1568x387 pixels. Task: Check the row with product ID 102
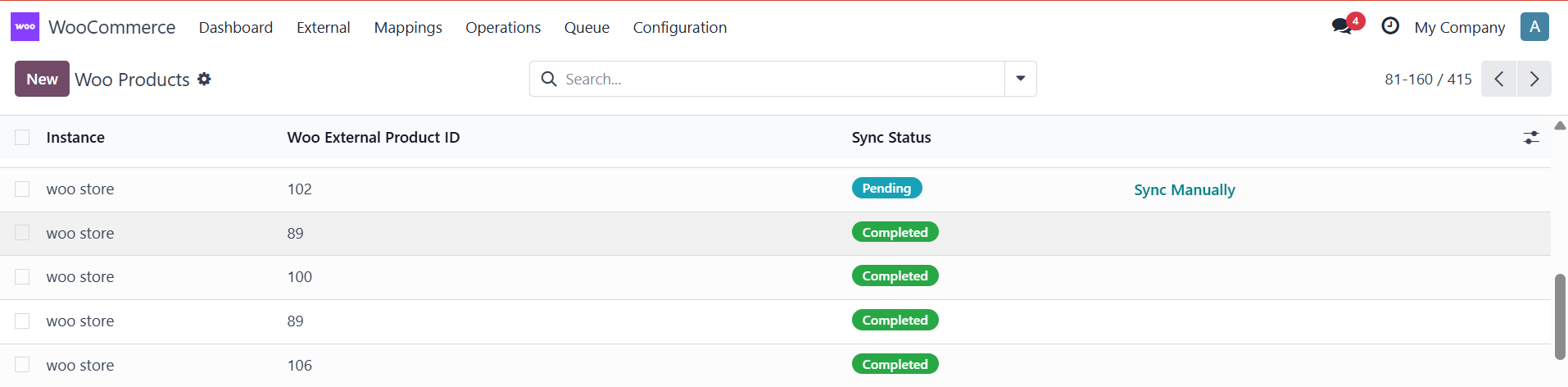(22, 189)
